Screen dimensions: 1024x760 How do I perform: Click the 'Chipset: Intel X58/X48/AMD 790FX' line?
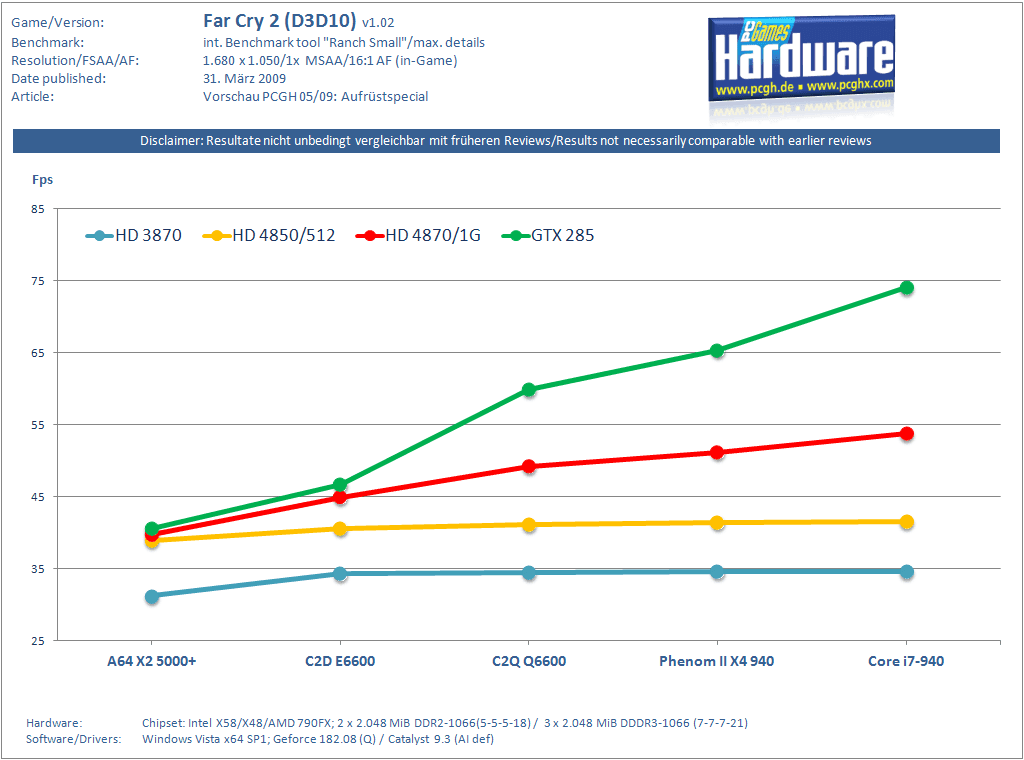445,723
